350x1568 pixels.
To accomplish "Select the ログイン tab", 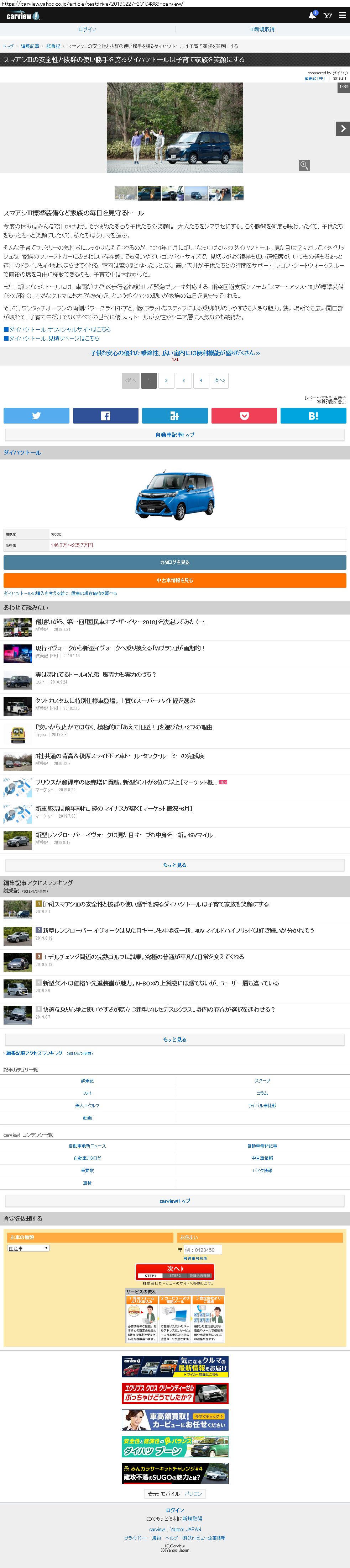I will pyautogui.click(x=87, y=29).
